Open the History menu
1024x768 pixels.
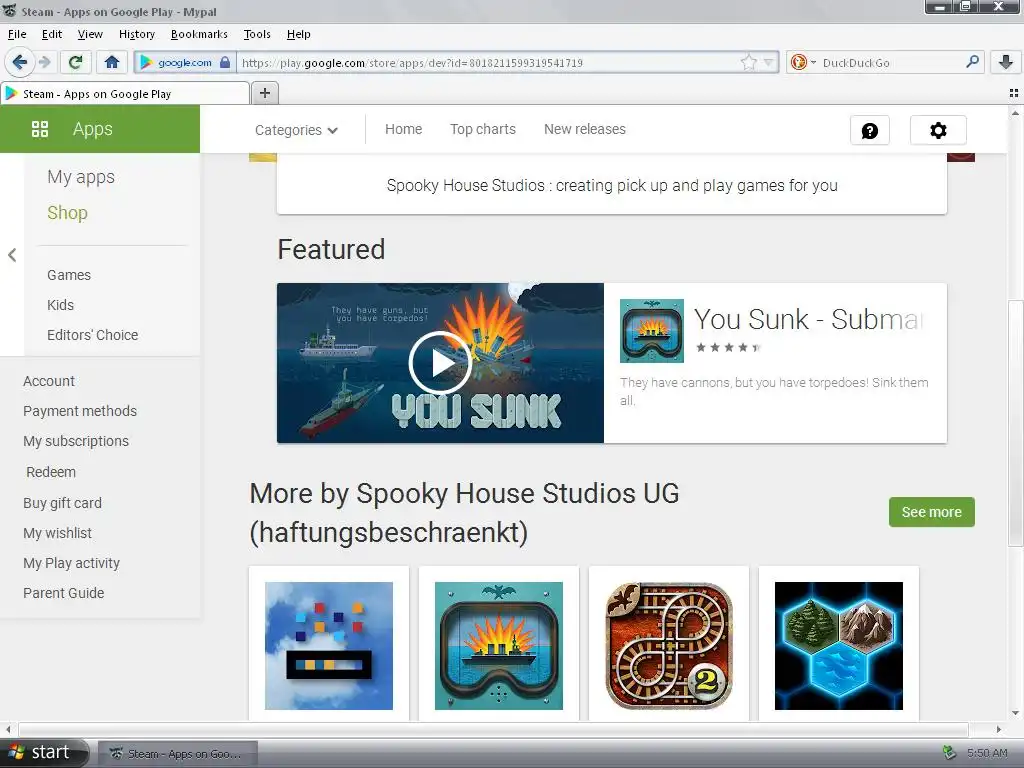pos(136,34)
